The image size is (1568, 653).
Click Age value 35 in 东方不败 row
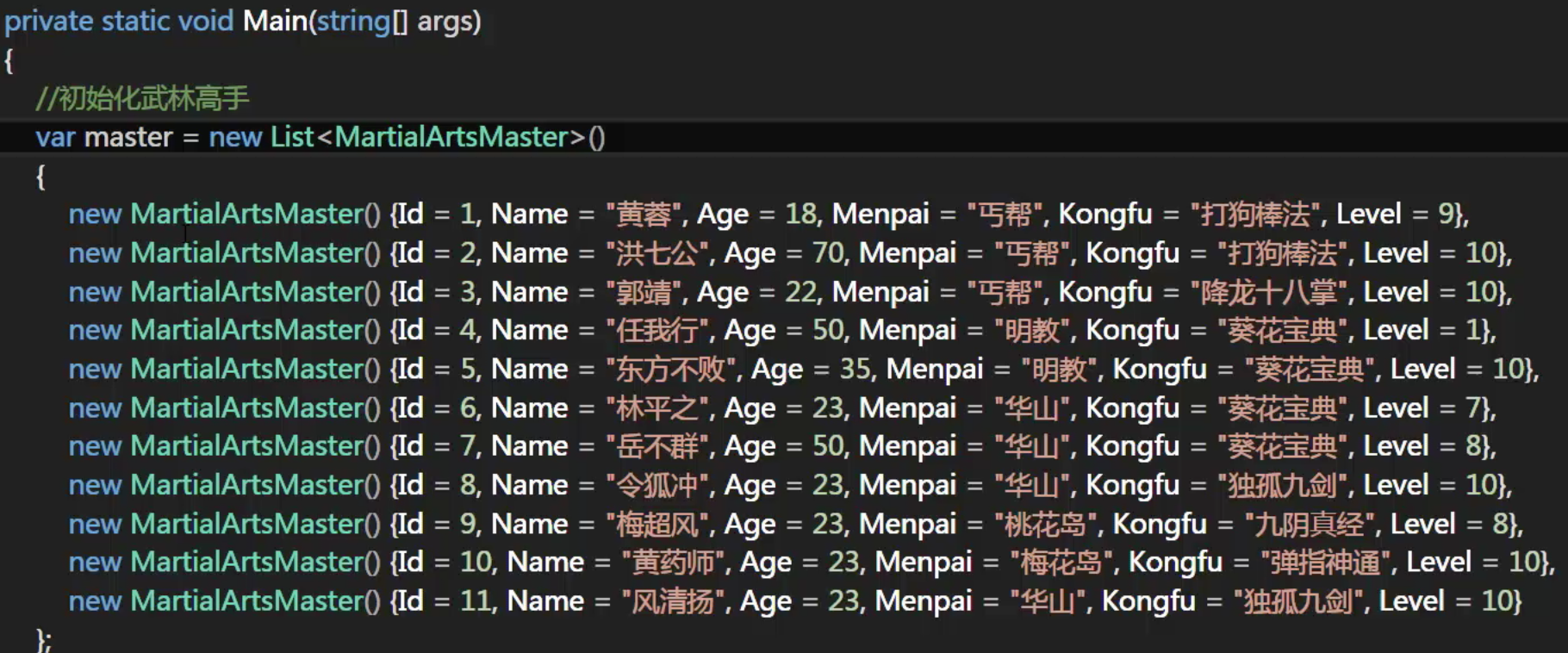[856, 370]
